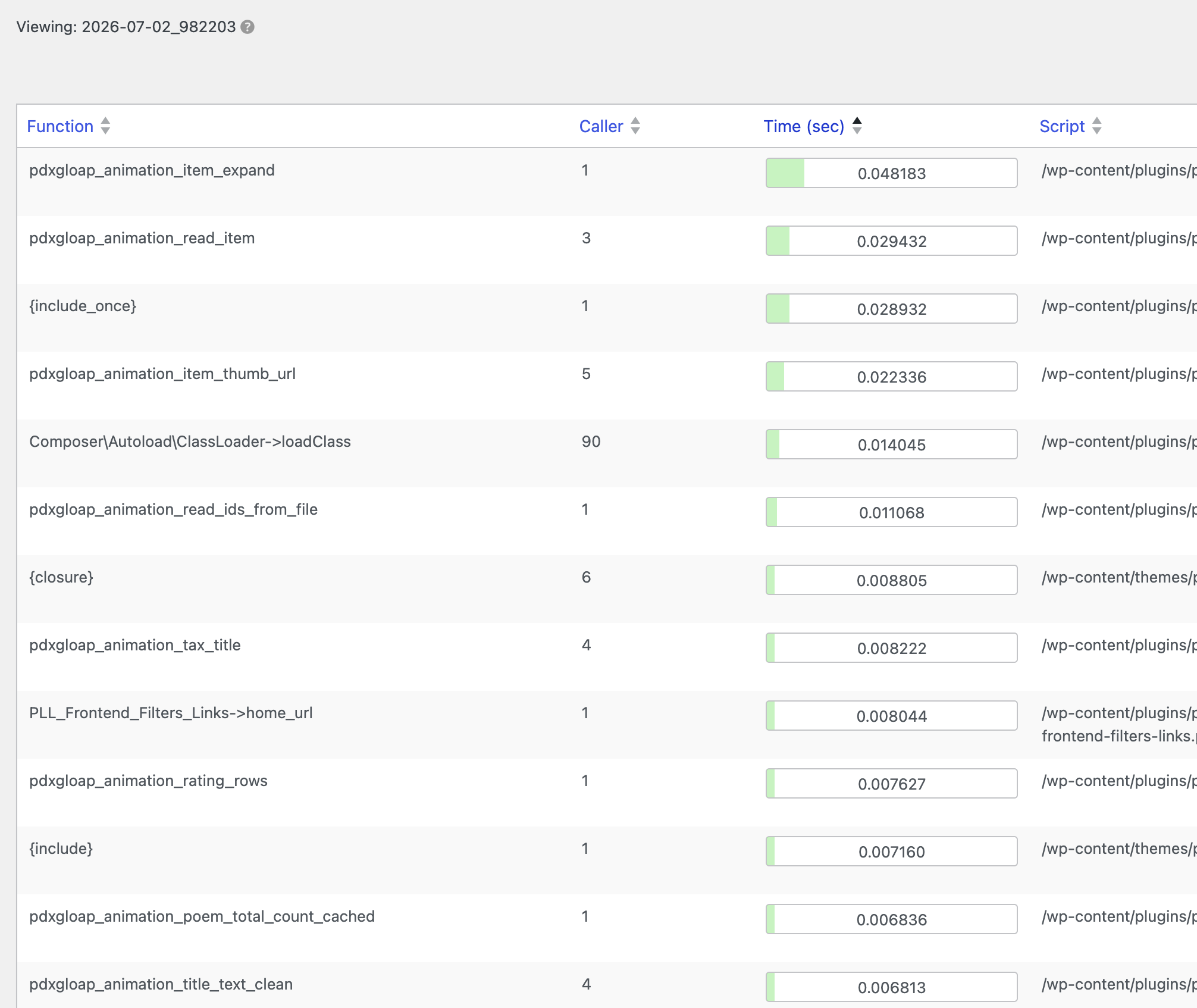This screenshot has width=1197, height=1008.
Task: Click script path for animation_item_expand row
Action: click(x=1119, y=170)
